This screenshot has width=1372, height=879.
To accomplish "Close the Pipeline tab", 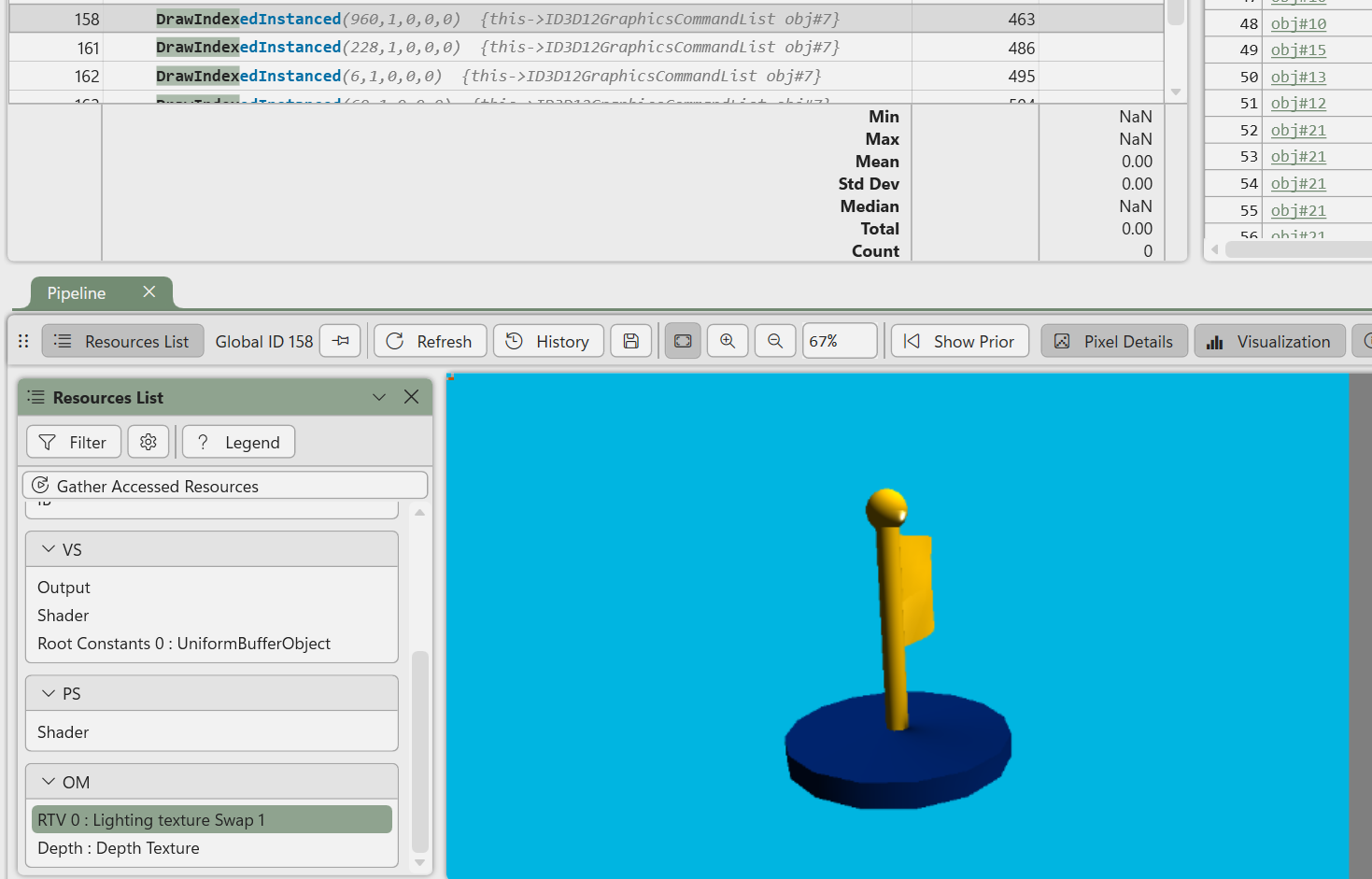I will [149, 291].
